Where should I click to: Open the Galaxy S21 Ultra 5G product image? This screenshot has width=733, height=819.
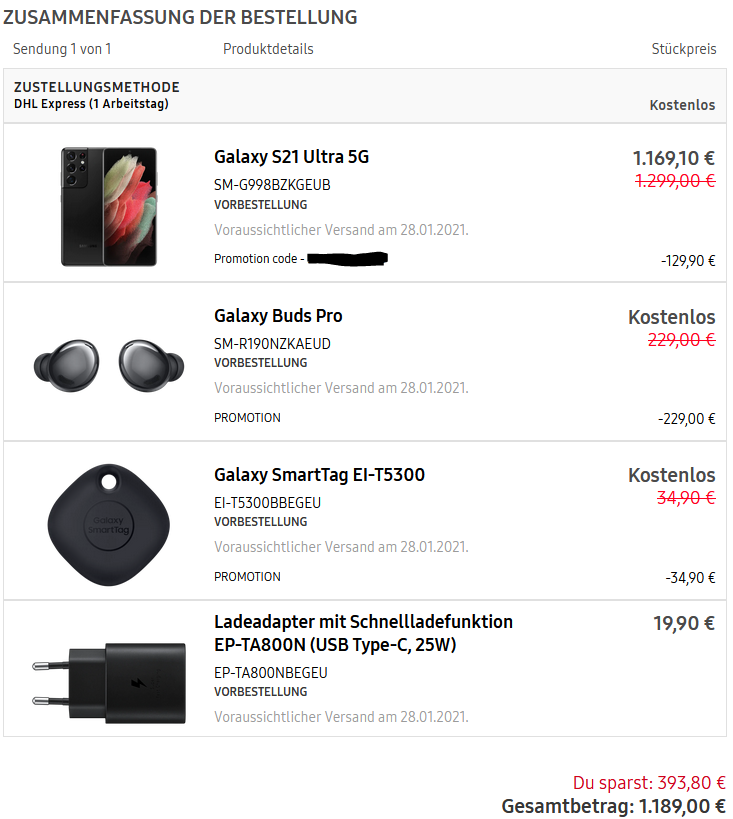click(109, 206)
